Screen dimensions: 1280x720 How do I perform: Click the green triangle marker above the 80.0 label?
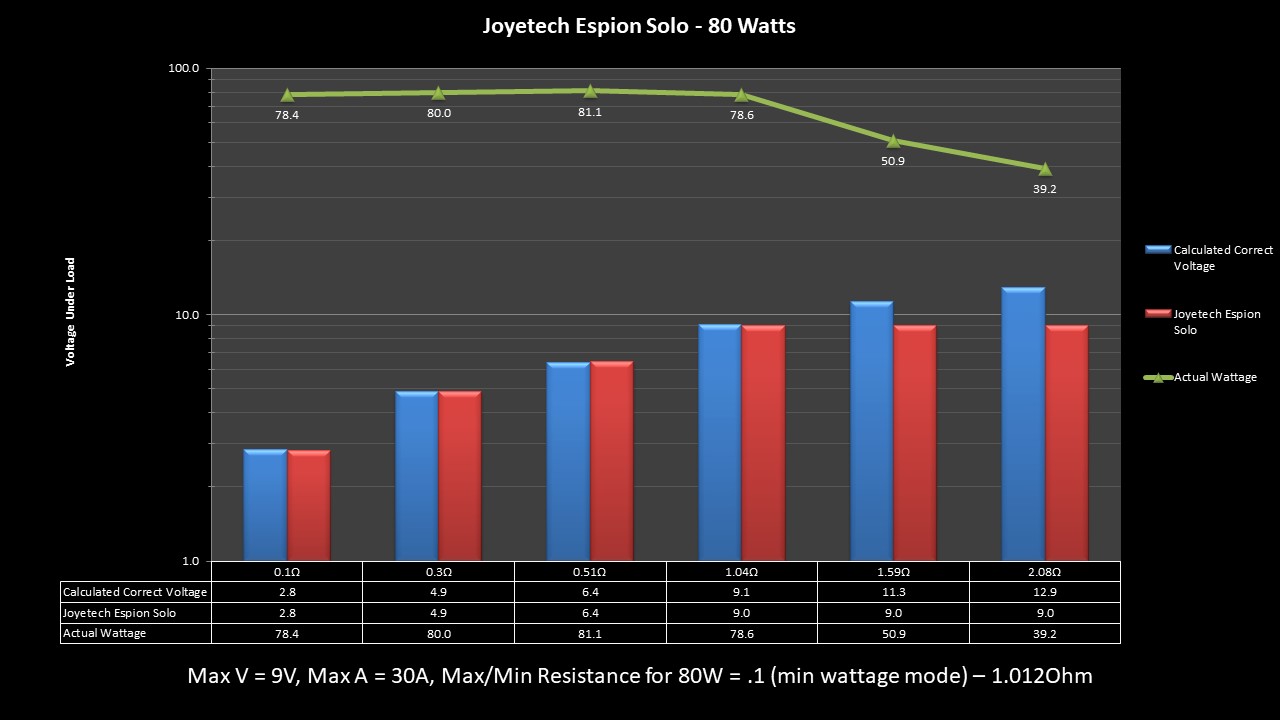pos(438,93)
